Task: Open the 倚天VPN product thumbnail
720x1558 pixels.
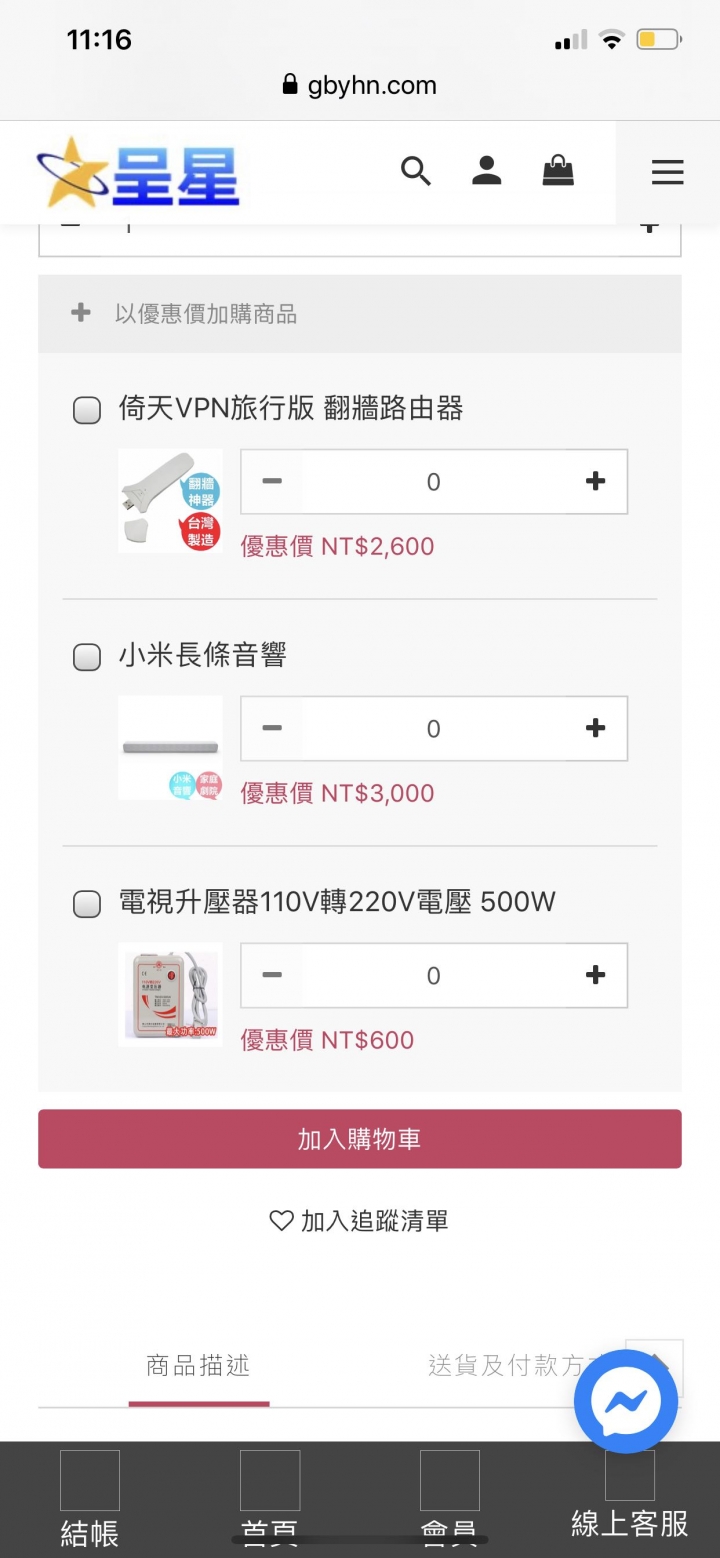Action: [x=170, y=501]
